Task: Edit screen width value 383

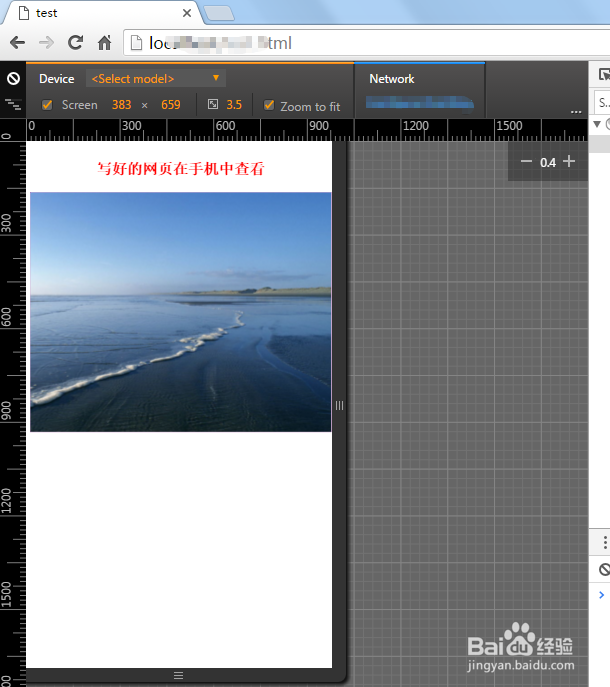Action: click(121, 105)
